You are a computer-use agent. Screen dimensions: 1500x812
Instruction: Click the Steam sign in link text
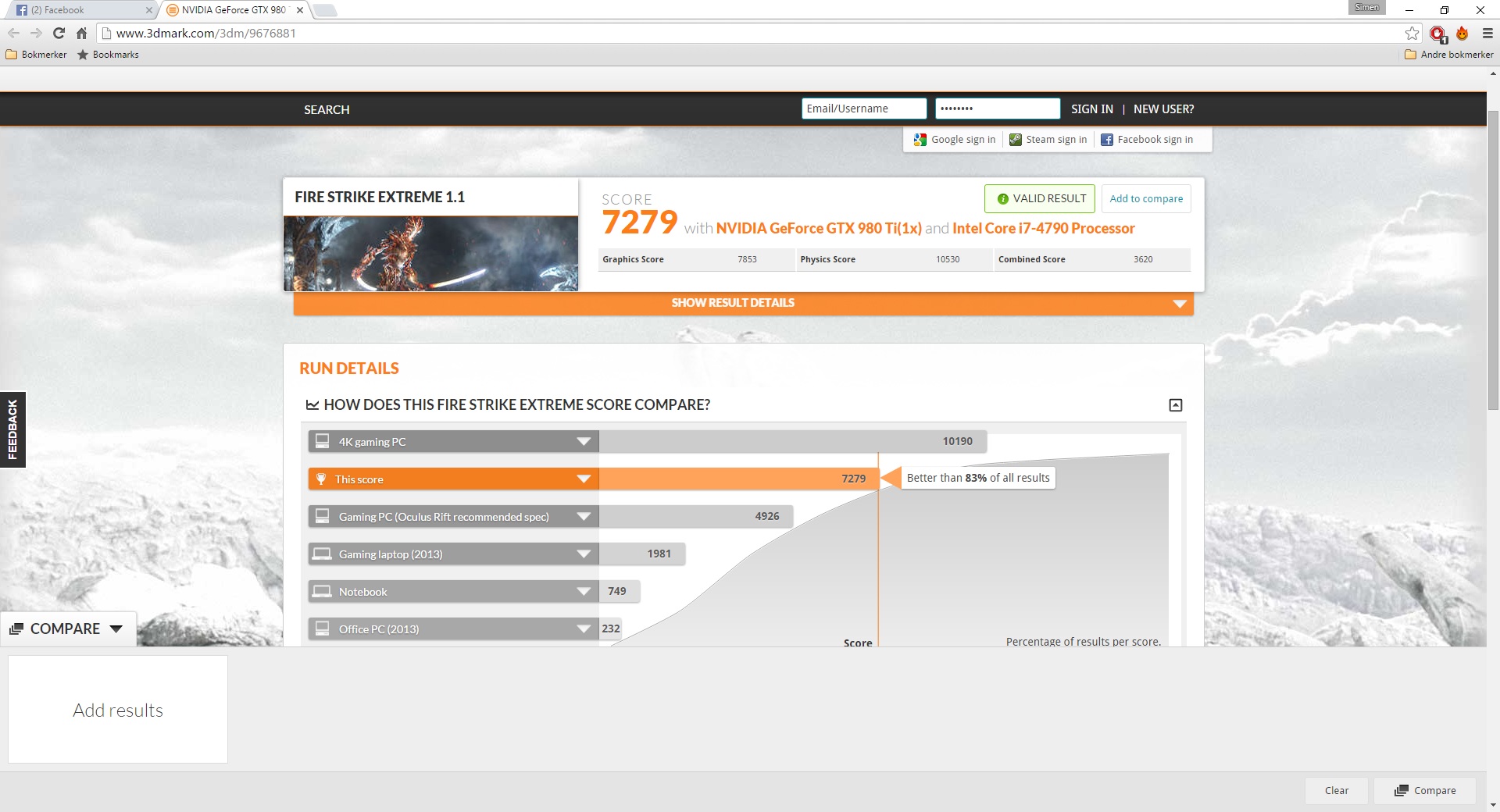(1056, 140)
